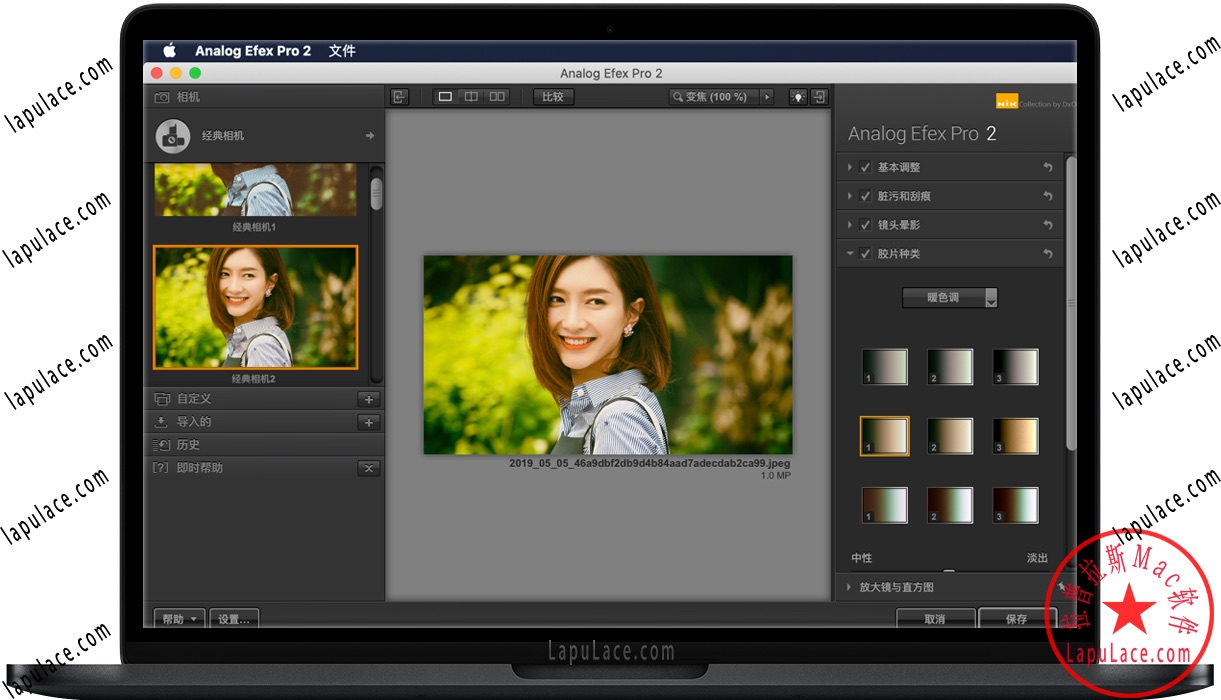
Task: Select the side-by-side view icon
Action: tap(498, 96)
